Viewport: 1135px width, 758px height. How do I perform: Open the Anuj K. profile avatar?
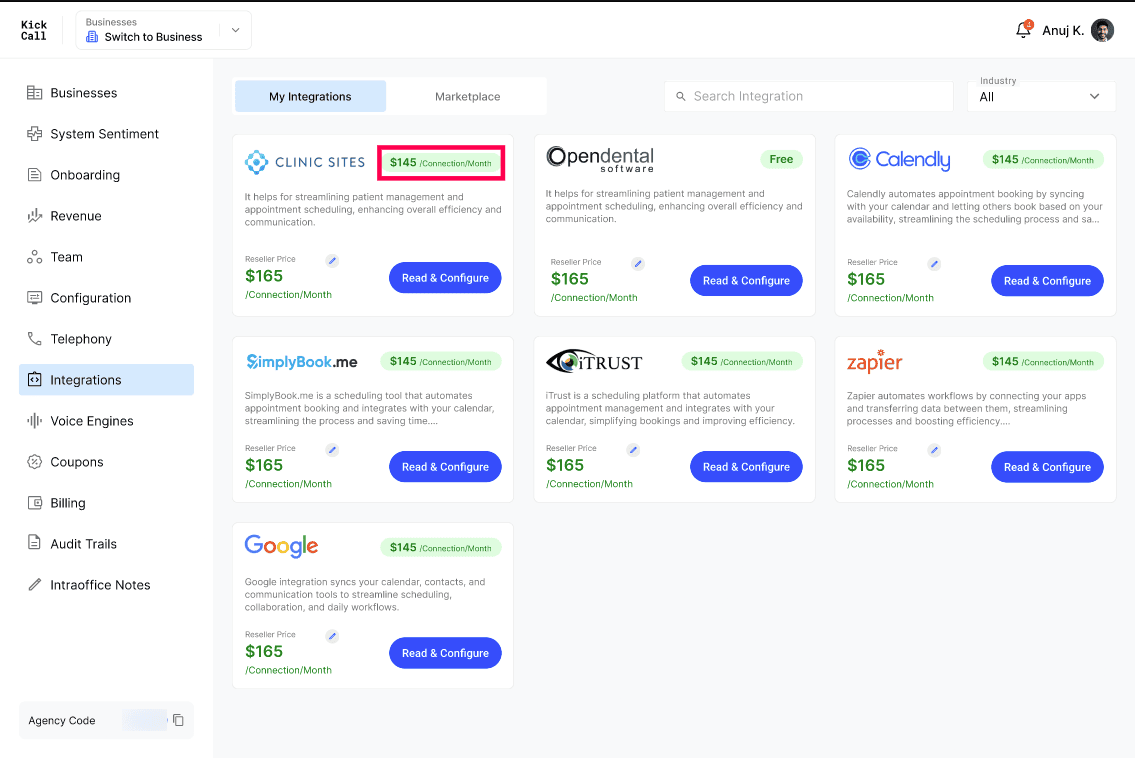coord(1102,30)
